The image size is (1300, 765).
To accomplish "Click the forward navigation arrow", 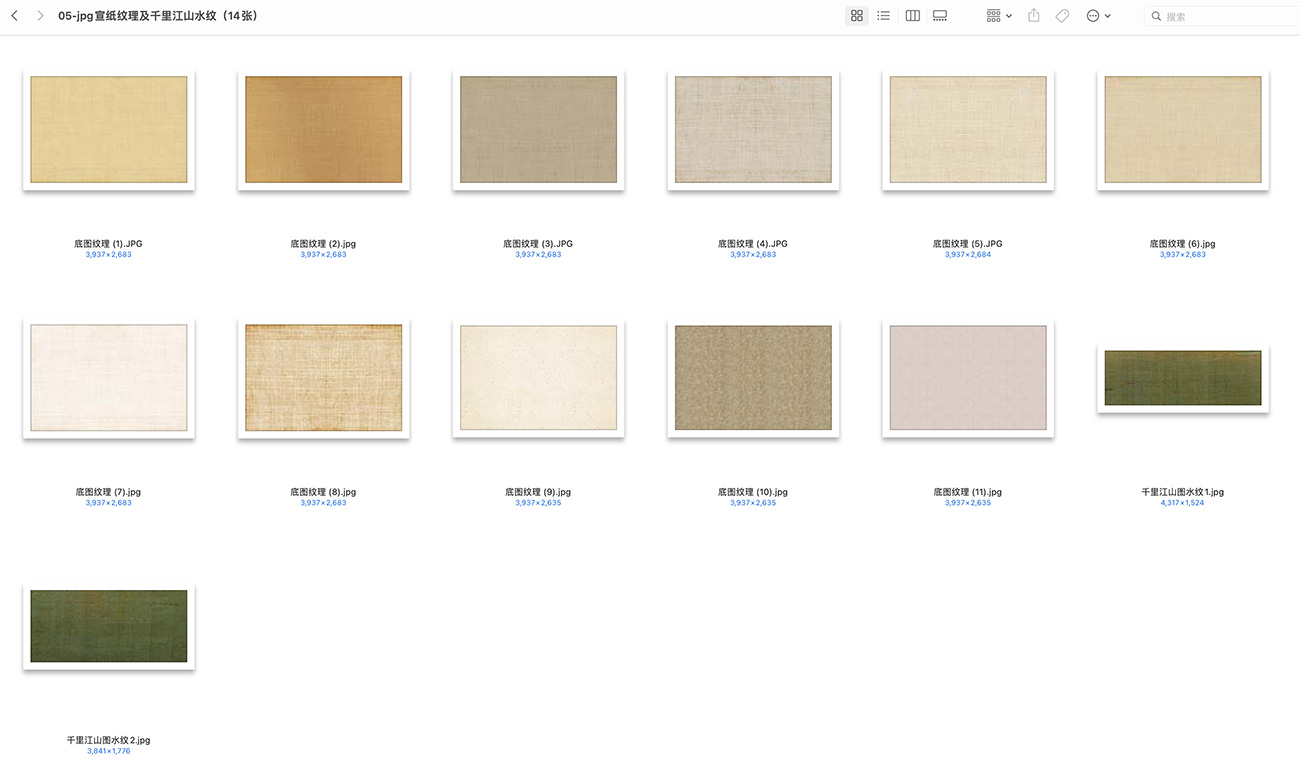I will (x=40, y=16).
